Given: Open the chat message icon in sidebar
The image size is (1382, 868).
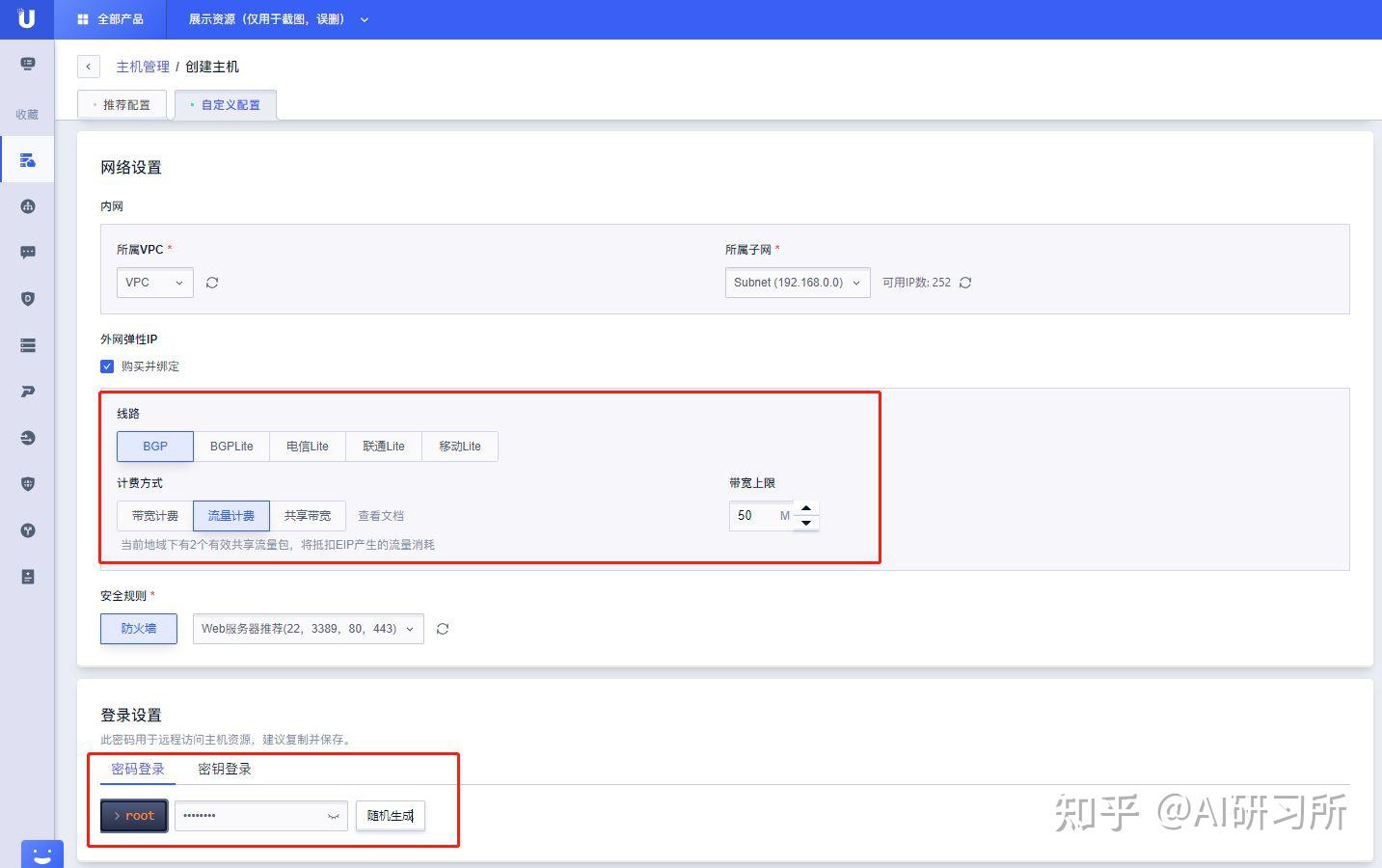Looking at the screenshot, I should click(27, 252).
